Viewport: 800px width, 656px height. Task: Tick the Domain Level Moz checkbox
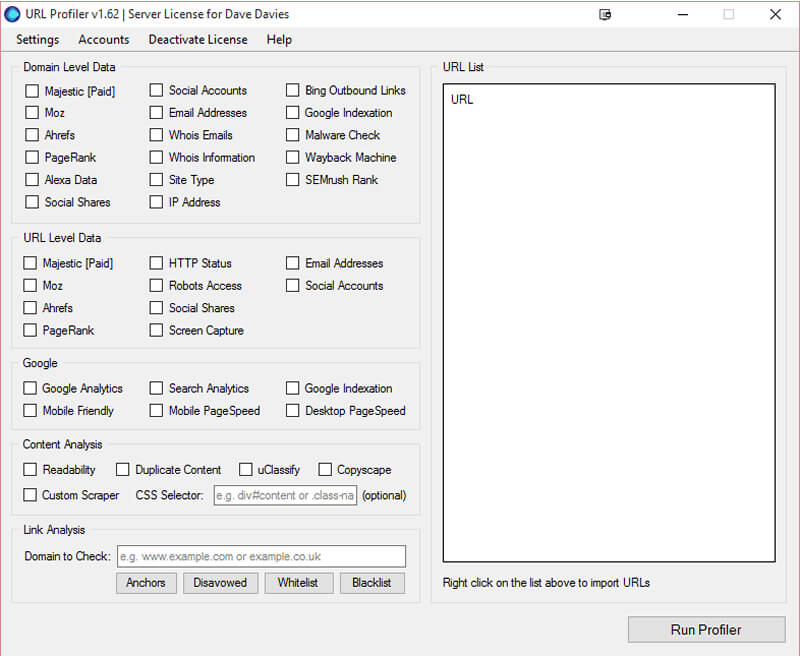(x=32, y=113)
